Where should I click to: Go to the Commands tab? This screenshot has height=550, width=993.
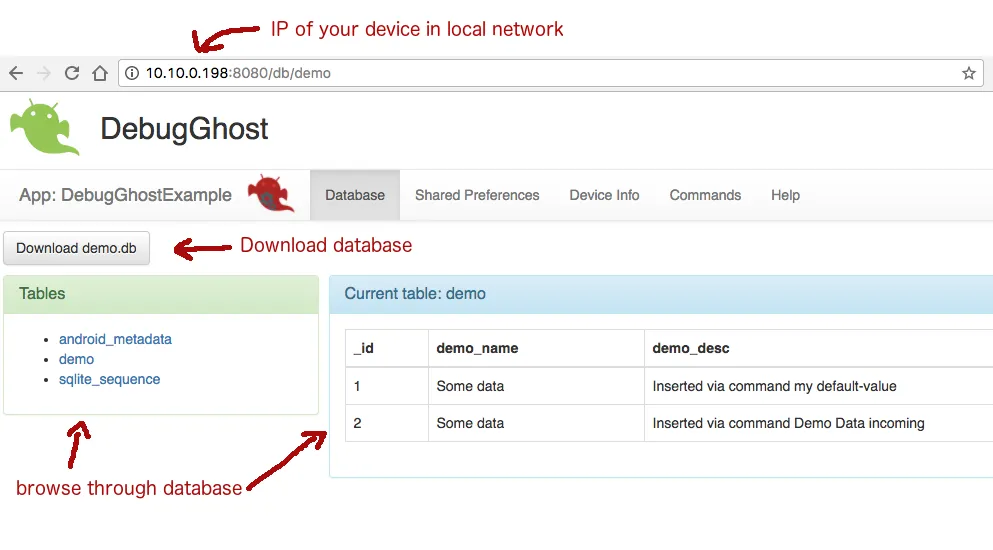coord(705,195)
